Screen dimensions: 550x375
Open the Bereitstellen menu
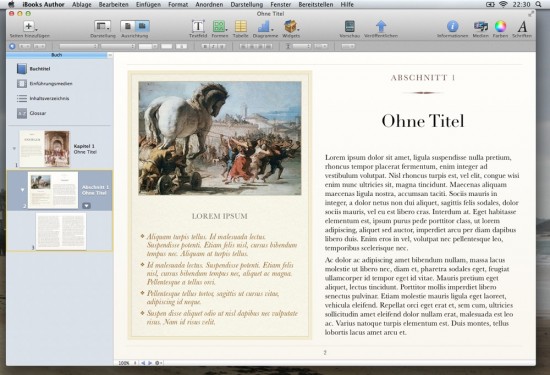[316, 5]
